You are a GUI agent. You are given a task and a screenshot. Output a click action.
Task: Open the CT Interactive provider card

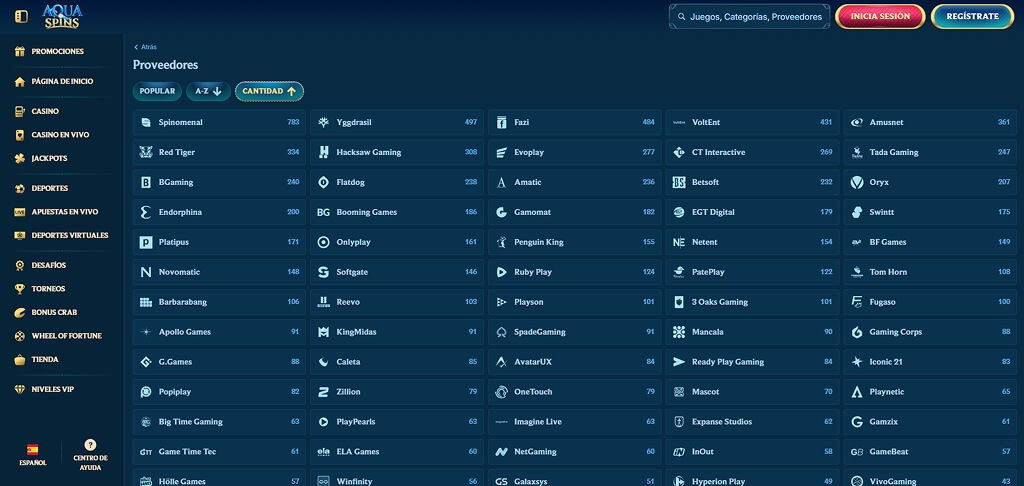point(752,153)
